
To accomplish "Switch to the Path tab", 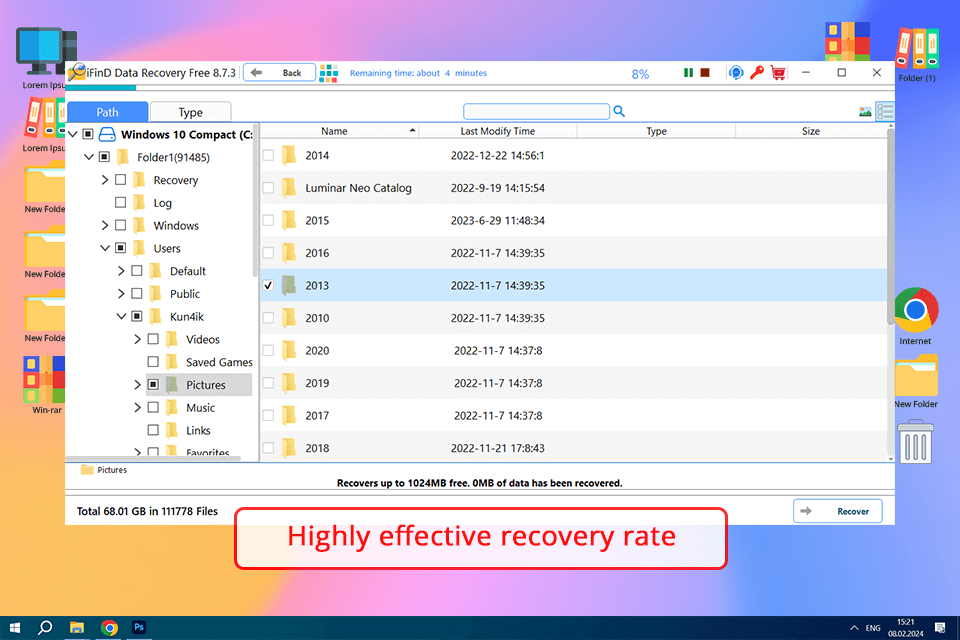I will pyautogui.click(x=107, y=112).
